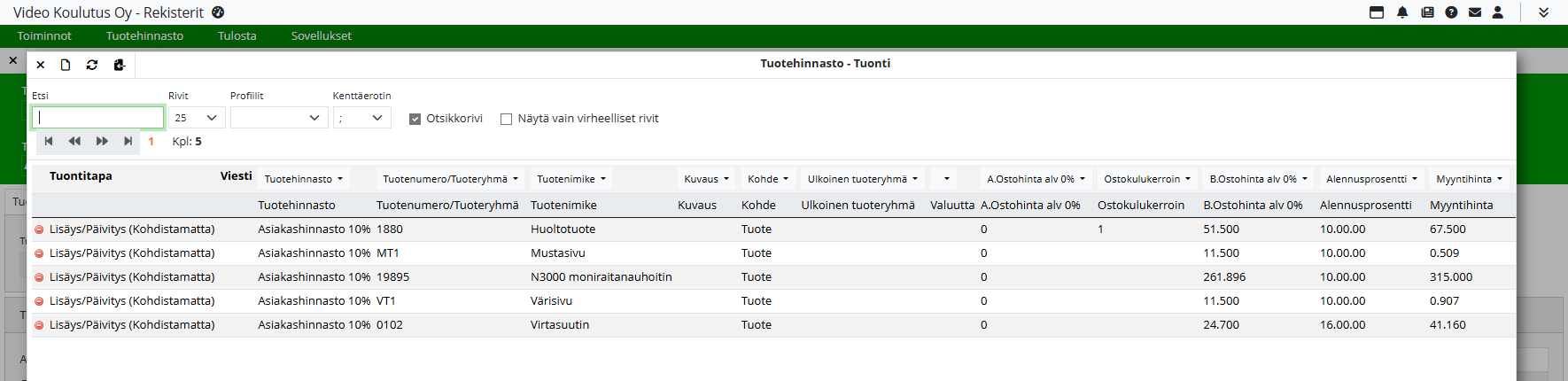Open the news icon in header

pos(1427,12)
